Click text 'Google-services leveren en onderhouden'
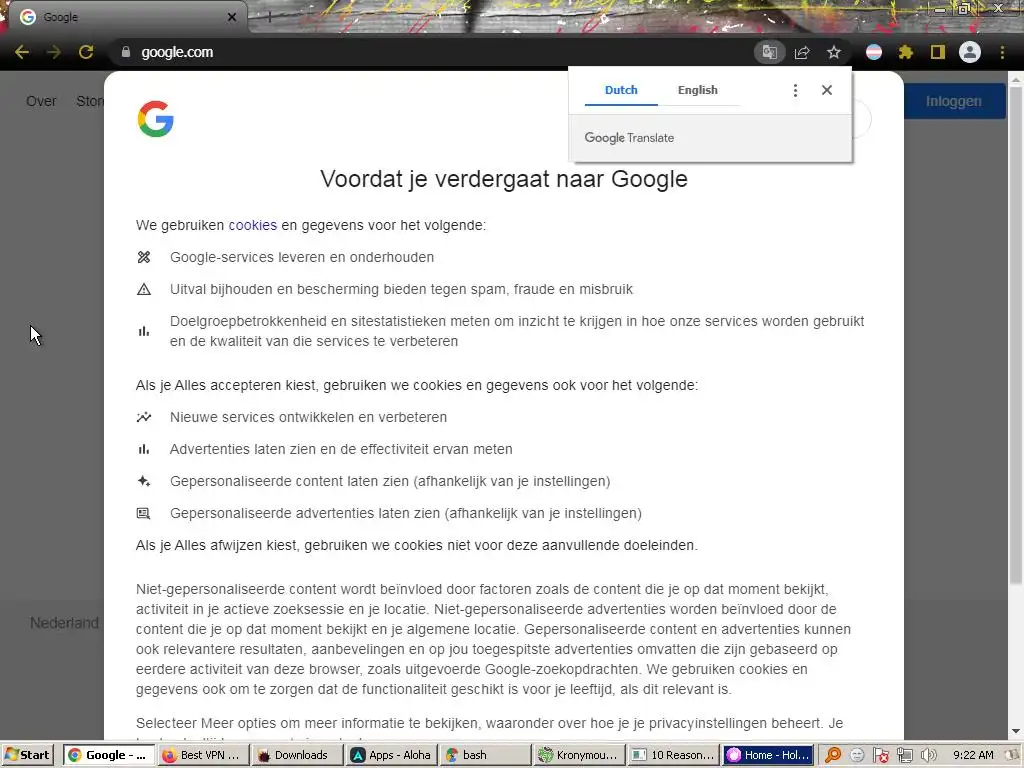The image size is (1024, 768). click(x=302, y=257)
